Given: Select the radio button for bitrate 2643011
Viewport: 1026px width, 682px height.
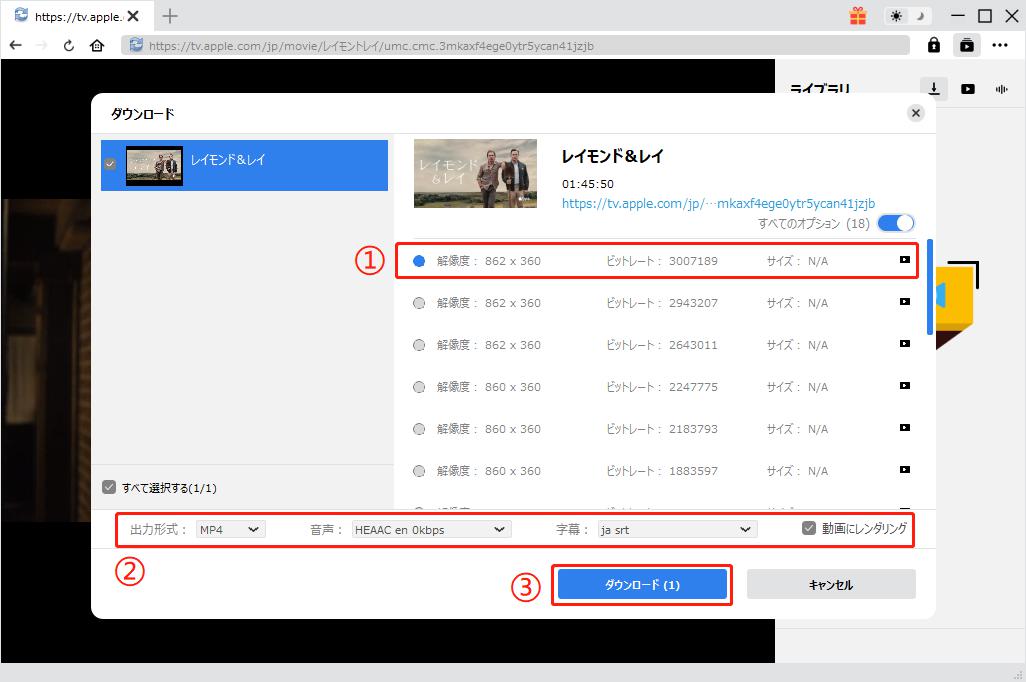Looking at the screenshot, I should pyautogui.click(x=419, y=345).
